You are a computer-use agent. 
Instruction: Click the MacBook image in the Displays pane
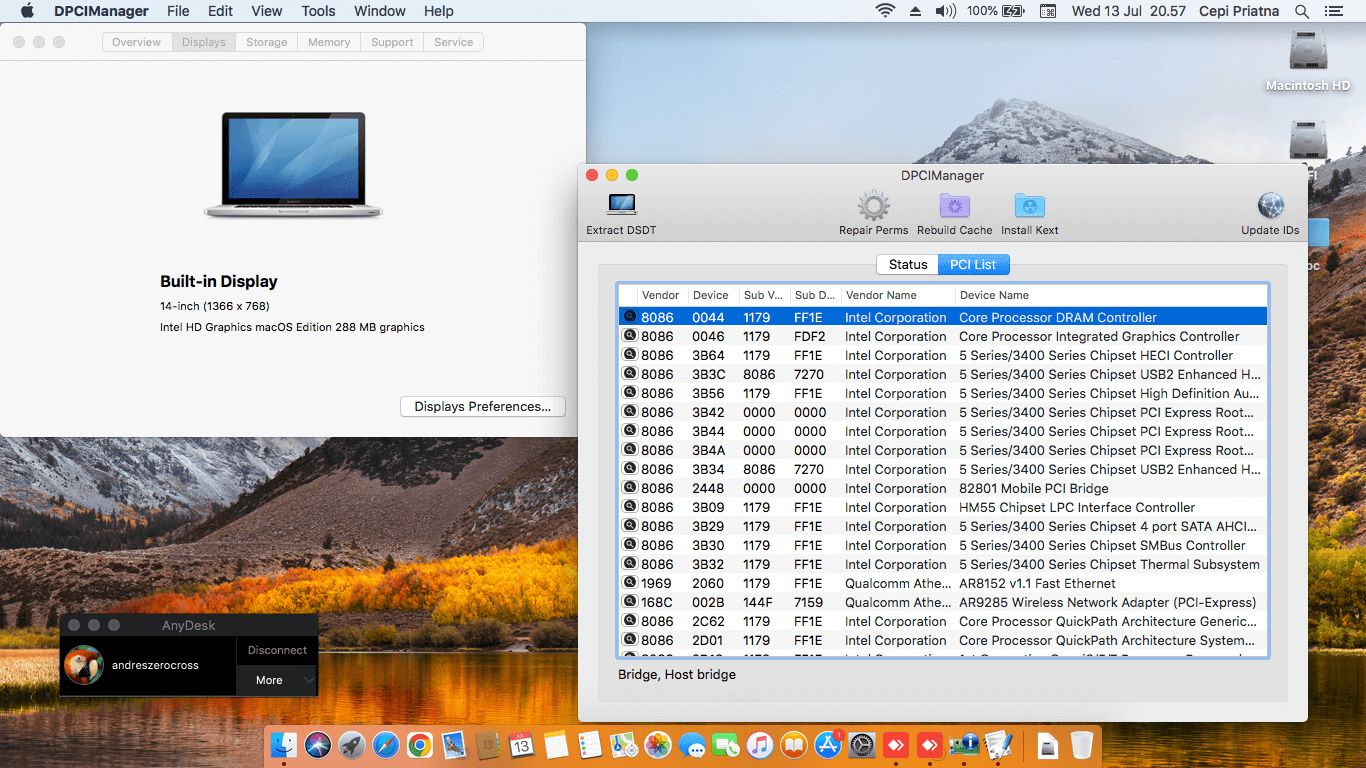point(293,164)
